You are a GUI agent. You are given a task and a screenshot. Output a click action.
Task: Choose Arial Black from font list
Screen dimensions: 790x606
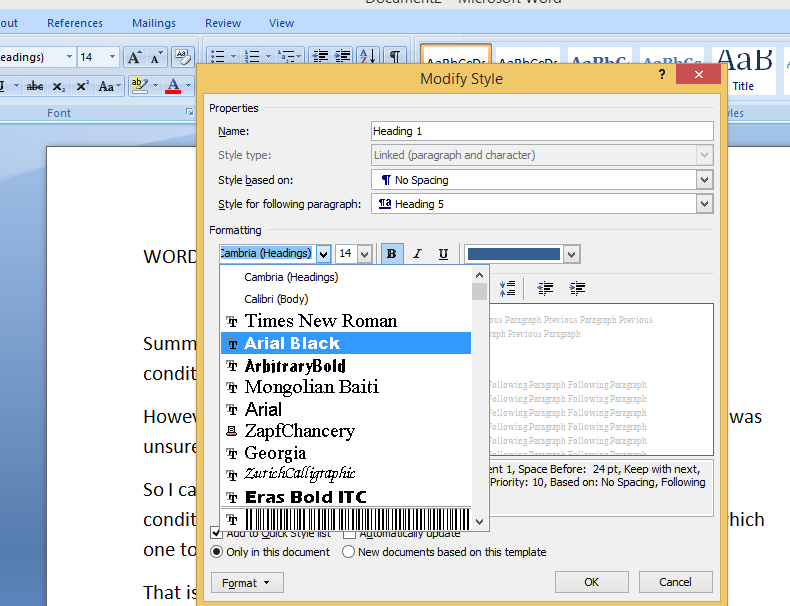coord(346,343)
